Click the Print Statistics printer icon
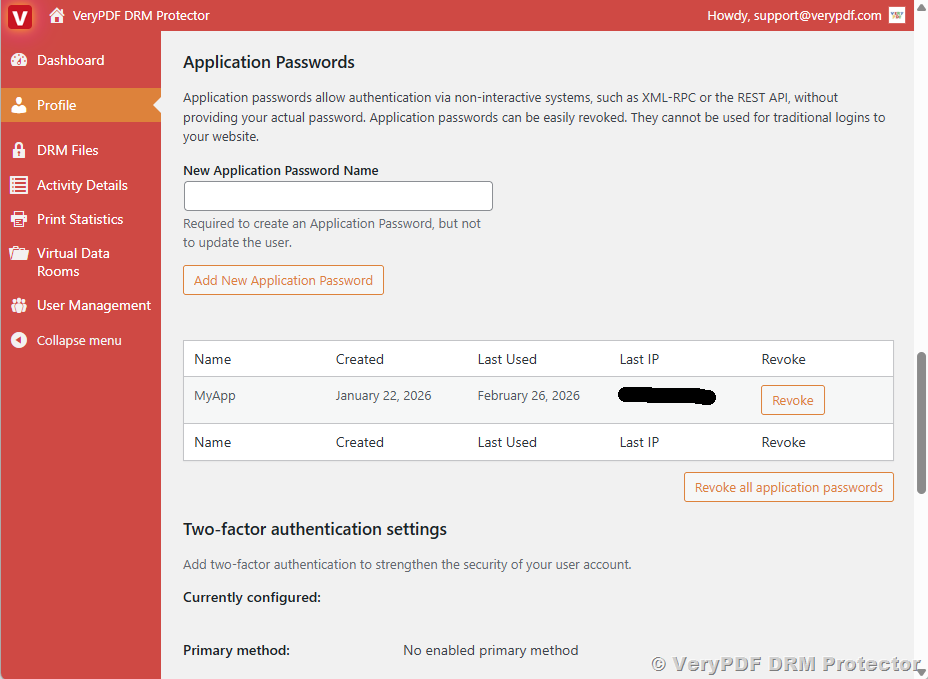Viewport: 928px width, 679px height. [19, 219]
